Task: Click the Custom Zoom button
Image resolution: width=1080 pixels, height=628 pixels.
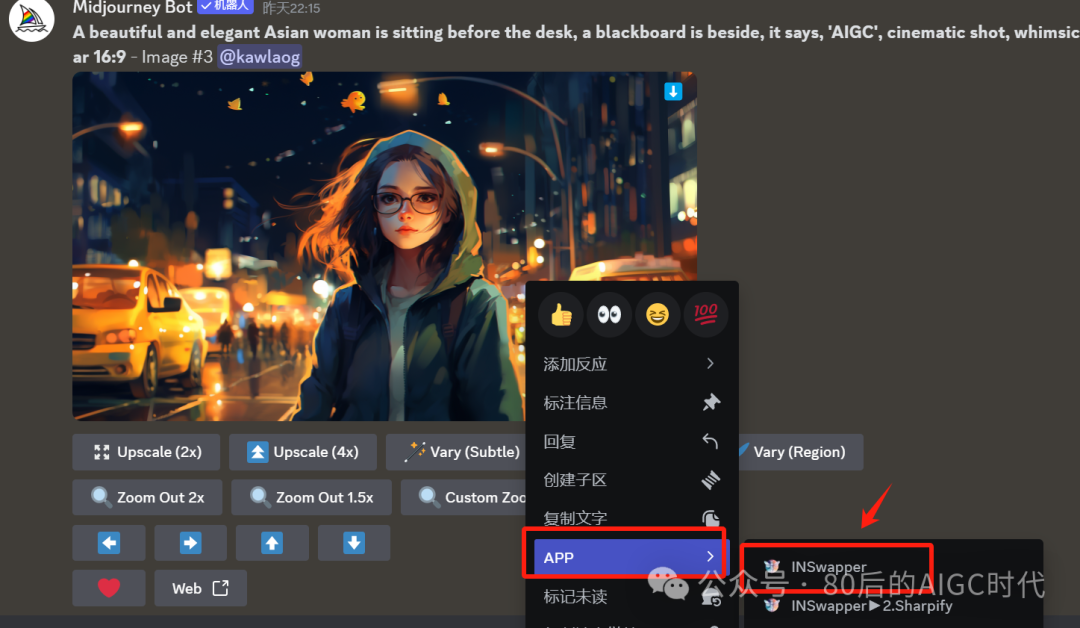Action: [465, 497]
